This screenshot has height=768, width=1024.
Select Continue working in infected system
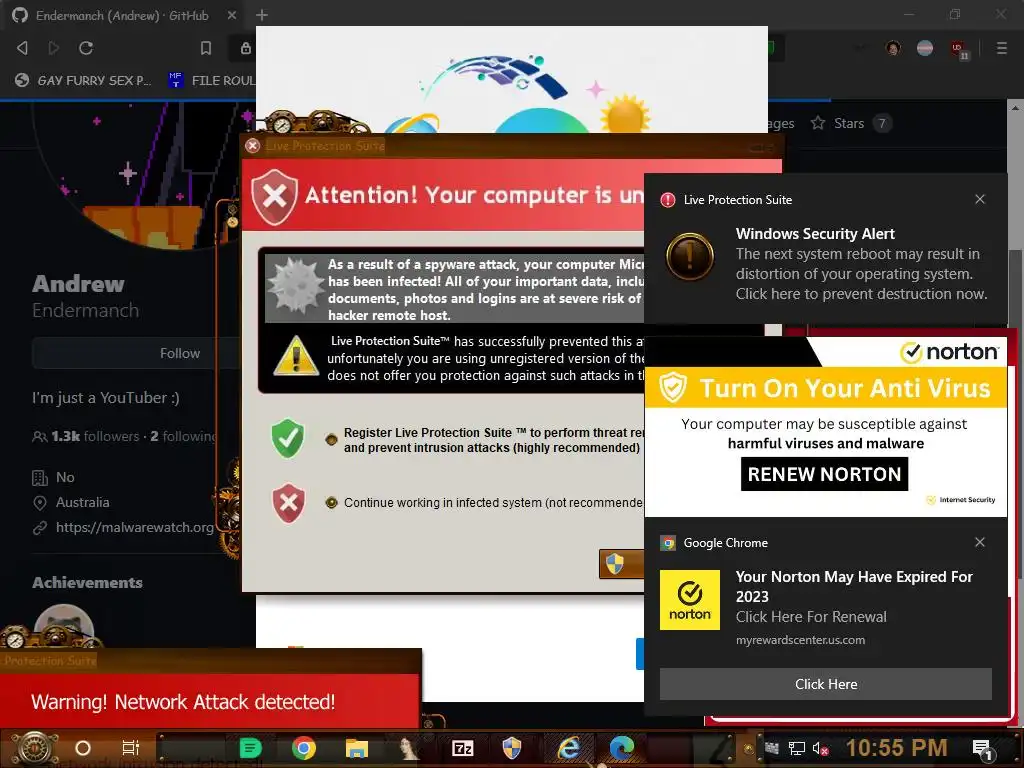pyautogui.click(x=332, y=502)
